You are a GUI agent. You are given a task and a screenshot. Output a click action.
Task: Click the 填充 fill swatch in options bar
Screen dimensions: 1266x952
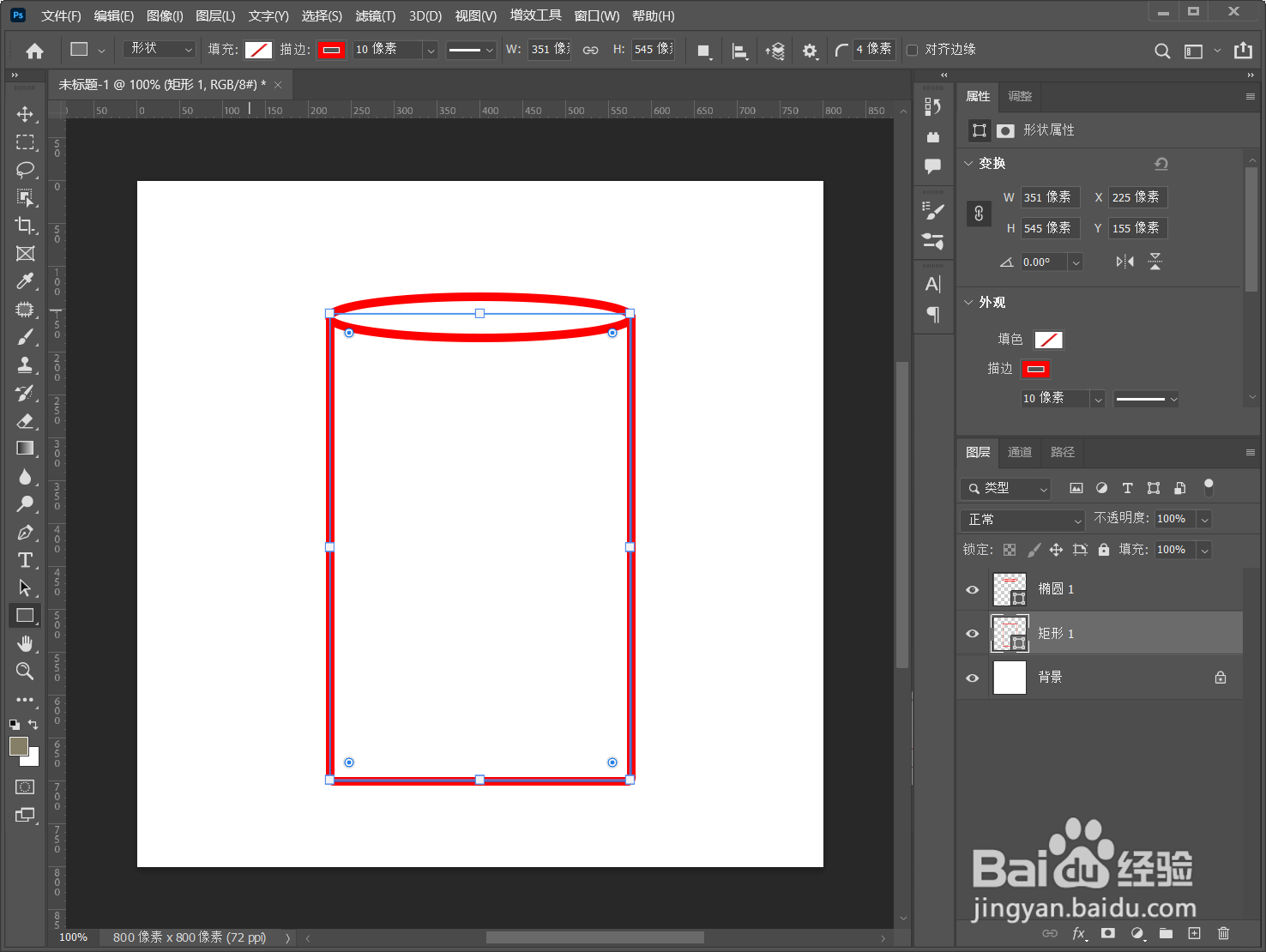coord(258,50)
